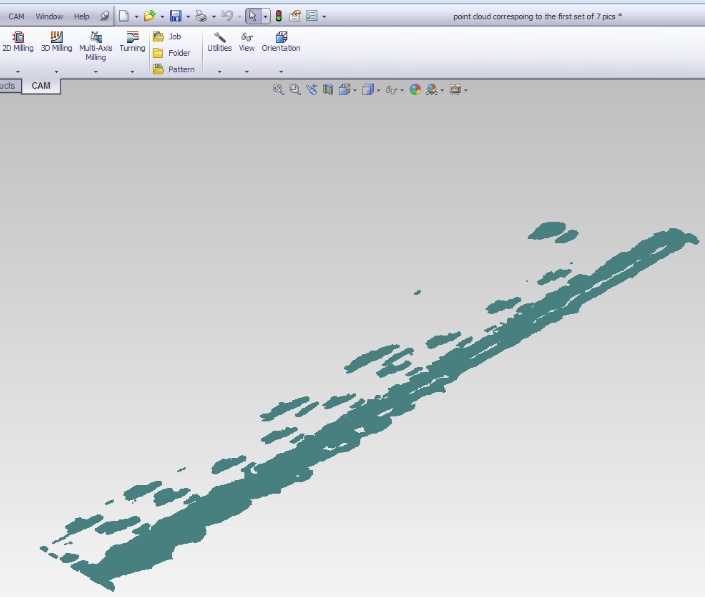Viewport: 705px width, 597px height.
Task: Expand the Save dropdown arrow
Action: click(x=188, y=17)
